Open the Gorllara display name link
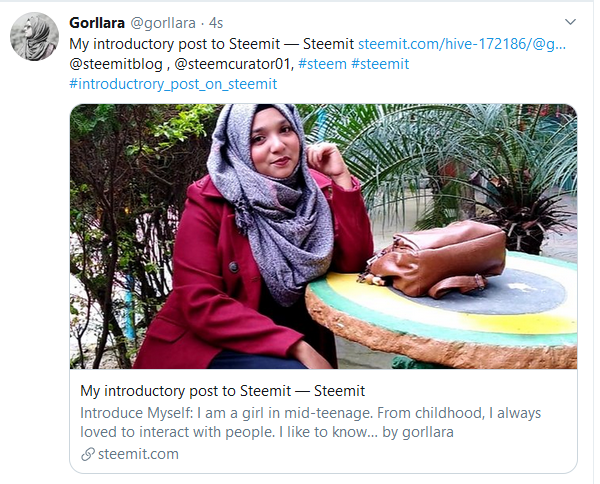The width and height of the screenshot is (600, 484). click(97, 23)
